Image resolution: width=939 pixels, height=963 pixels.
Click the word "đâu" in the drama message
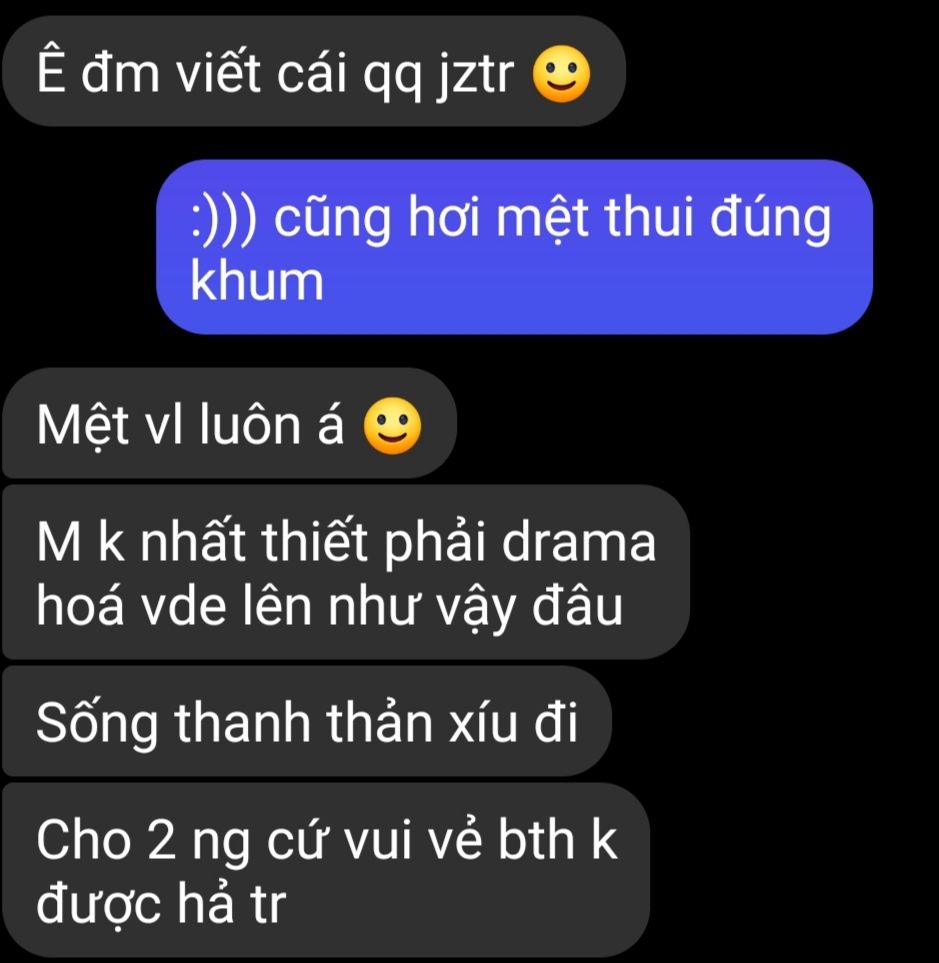pos(577,606)
